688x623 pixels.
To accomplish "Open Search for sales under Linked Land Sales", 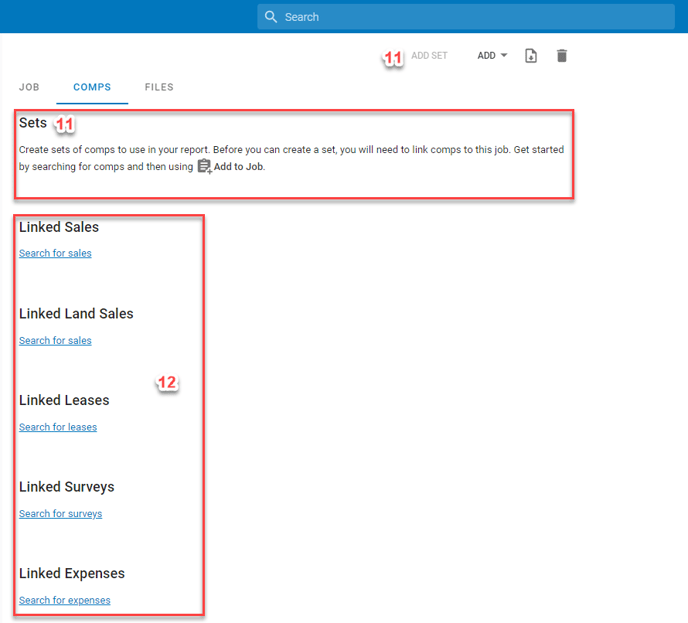I will [55, 341].
